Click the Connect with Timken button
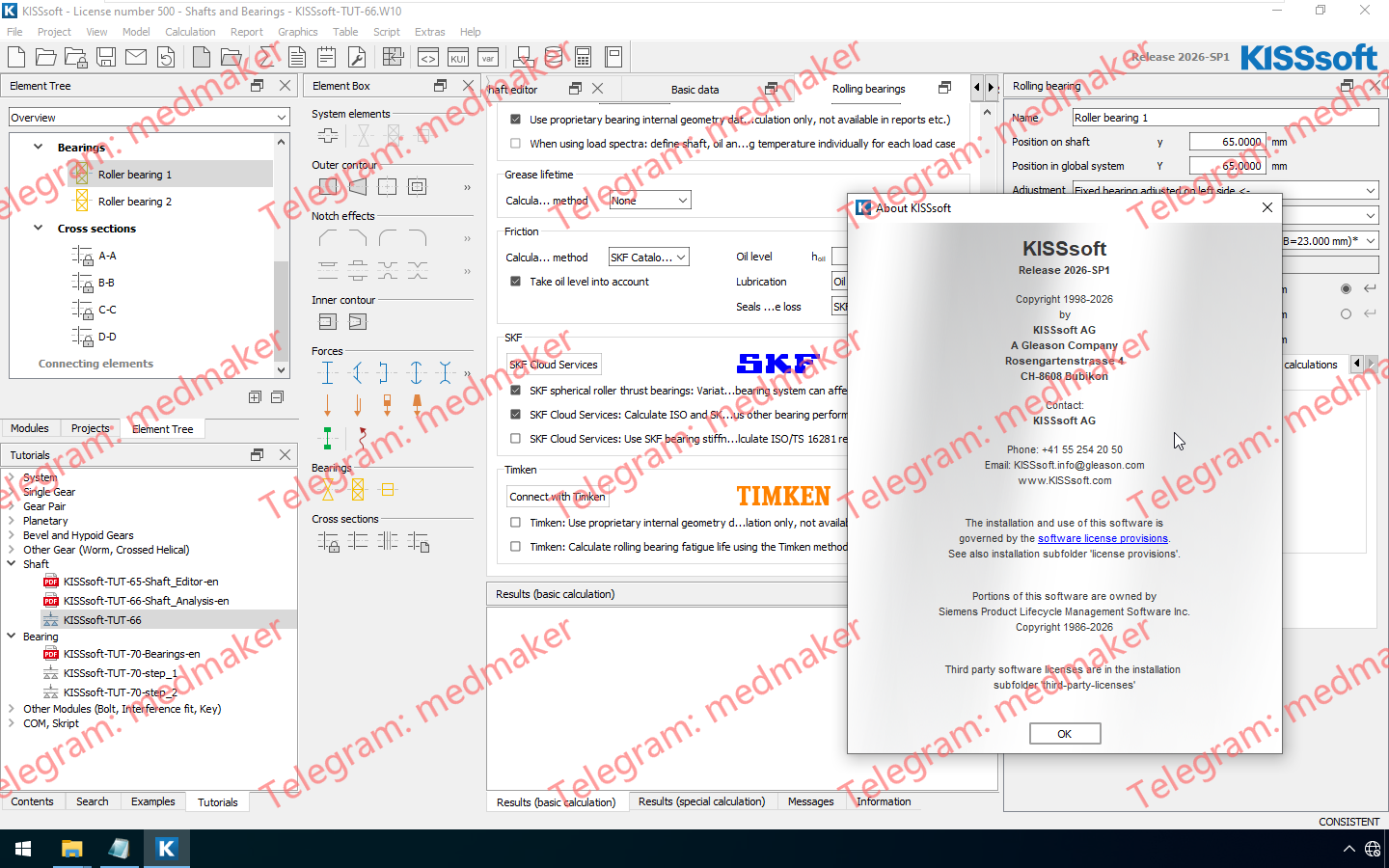Screen dimensions: 1389x868 click(x=558, y=497)
